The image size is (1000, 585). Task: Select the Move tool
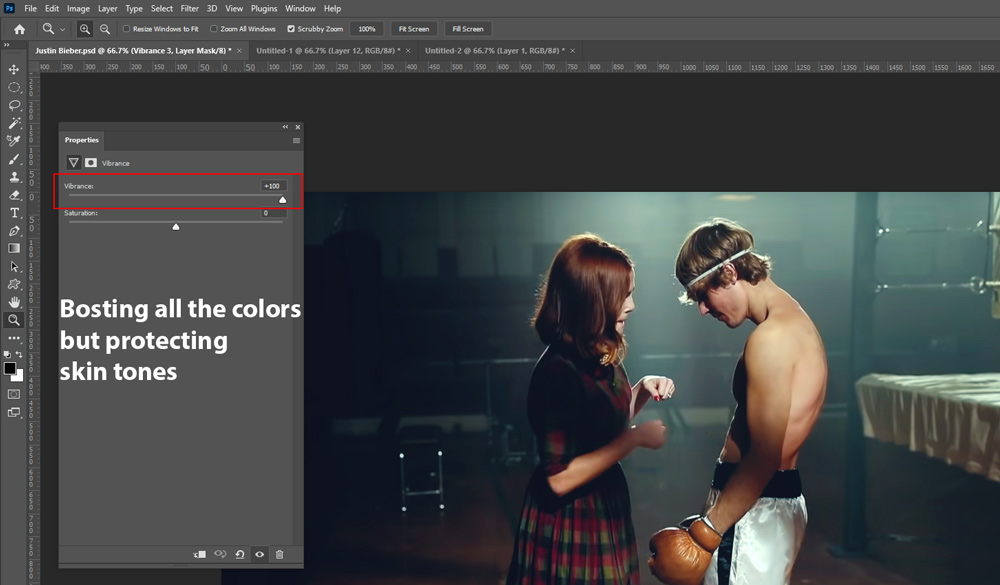tap(13, 69)
